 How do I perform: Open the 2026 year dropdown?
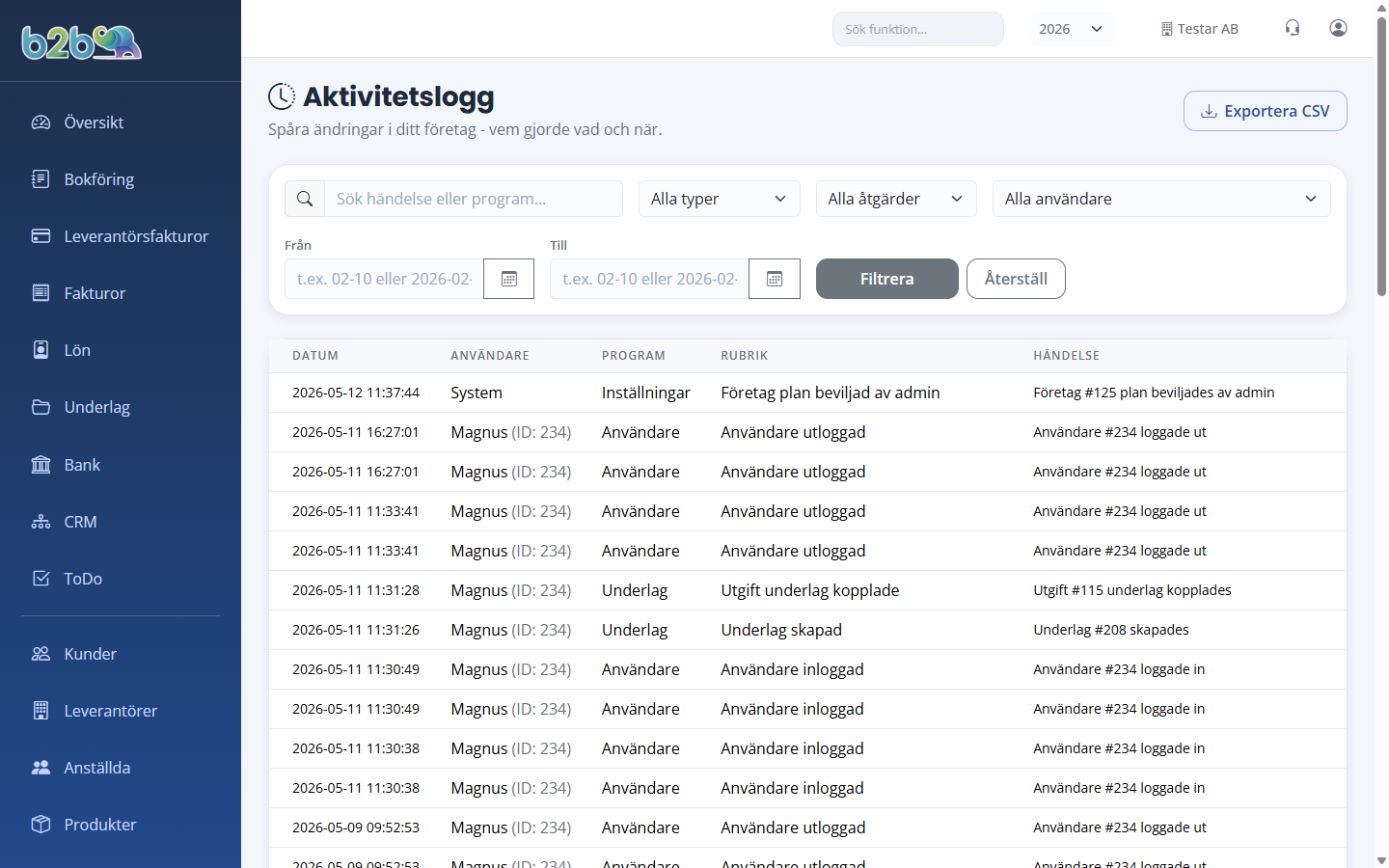(x=1072, y=29)
